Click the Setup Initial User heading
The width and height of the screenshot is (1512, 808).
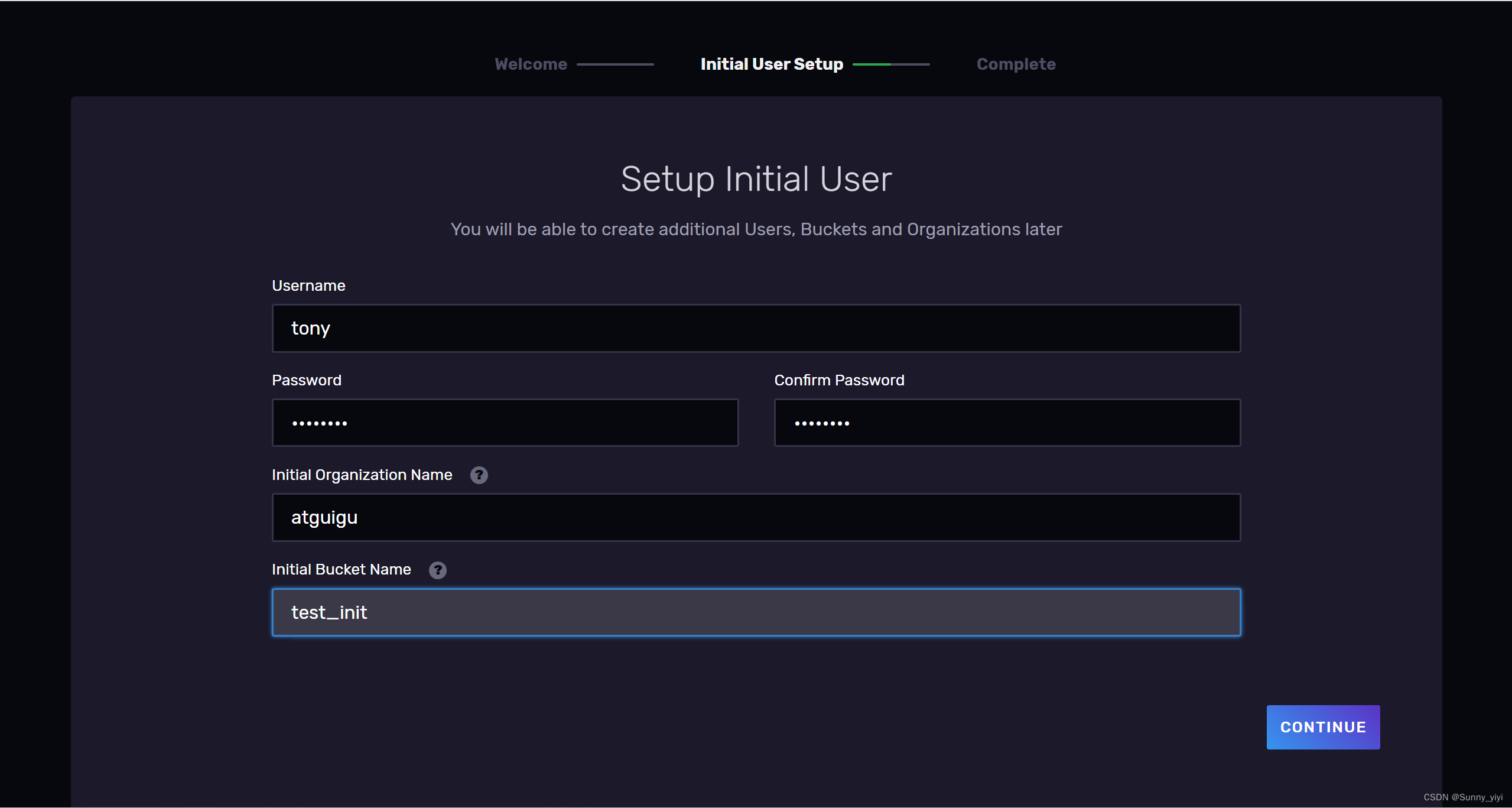pos(756,179)
